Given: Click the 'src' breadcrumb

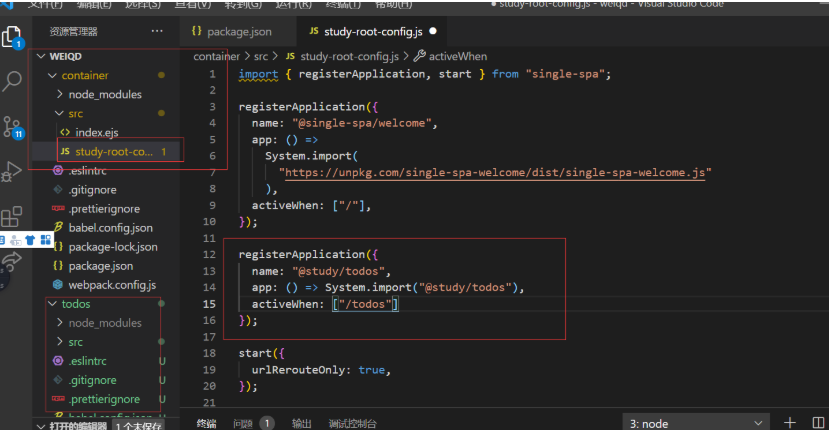Looking at the screenshot, I should point(261,56).
